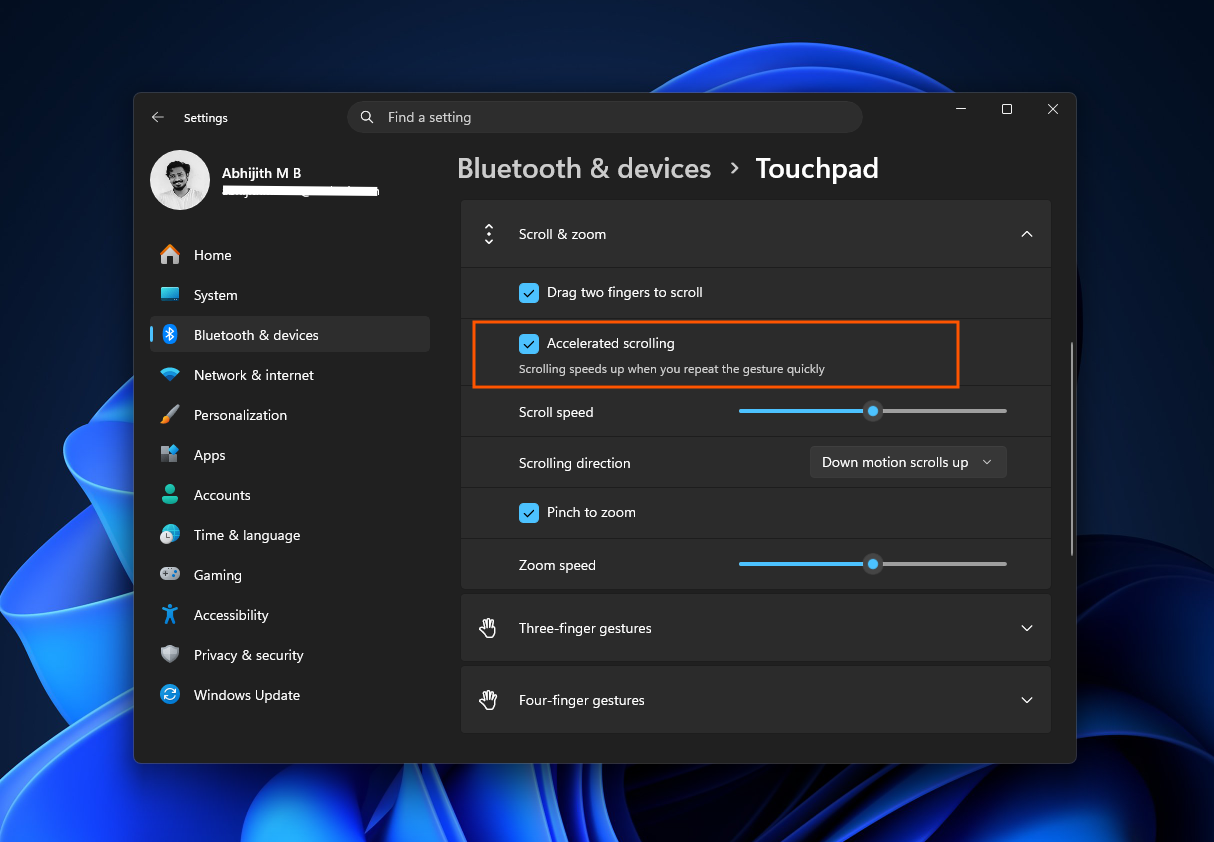This screenshot has width=1214, height=842.
Task: Select Network & internet
Action: 290,375
